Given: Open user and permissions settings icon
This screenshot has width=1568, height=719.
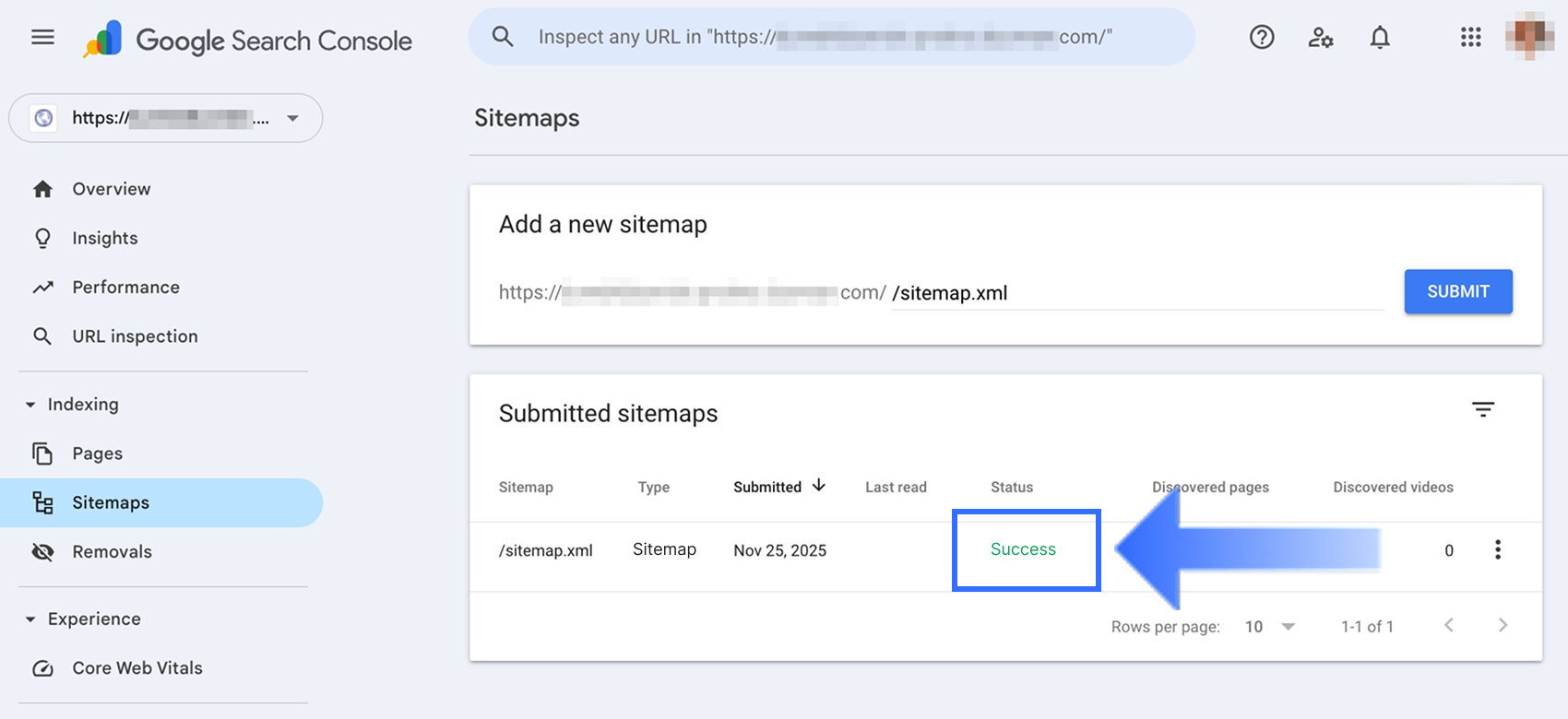Looking at the screenshot, I should 1320,38.
